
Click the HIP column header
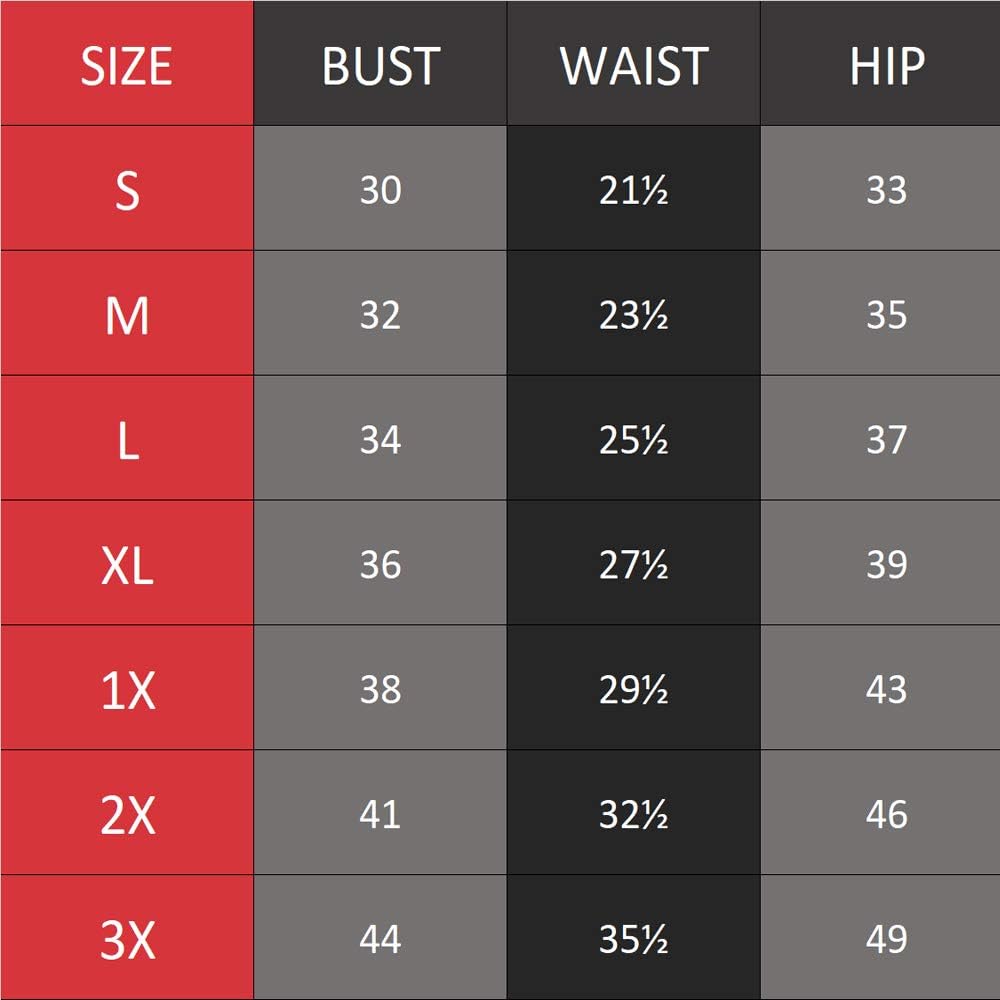point(886,65)
